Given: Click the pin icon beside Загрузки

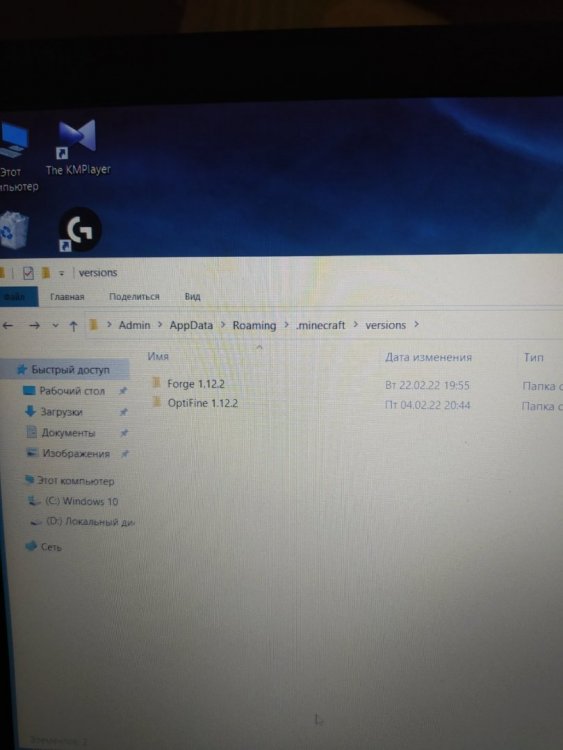Looking at the screenshot, I should pos(123,412).
